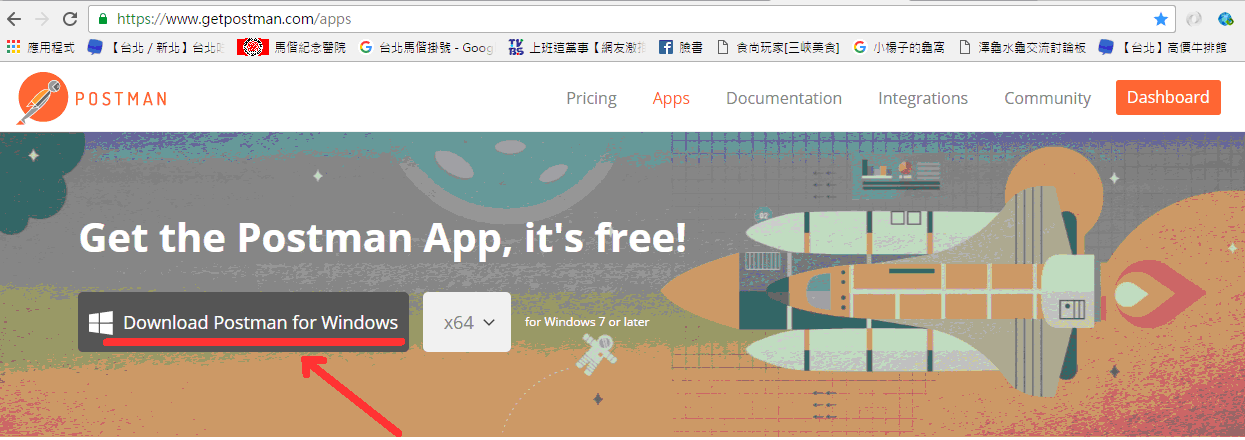1245x440 pixels.
Task: Open the 馬偕紀念醫院 bookmark
Action: click(292, 47)
